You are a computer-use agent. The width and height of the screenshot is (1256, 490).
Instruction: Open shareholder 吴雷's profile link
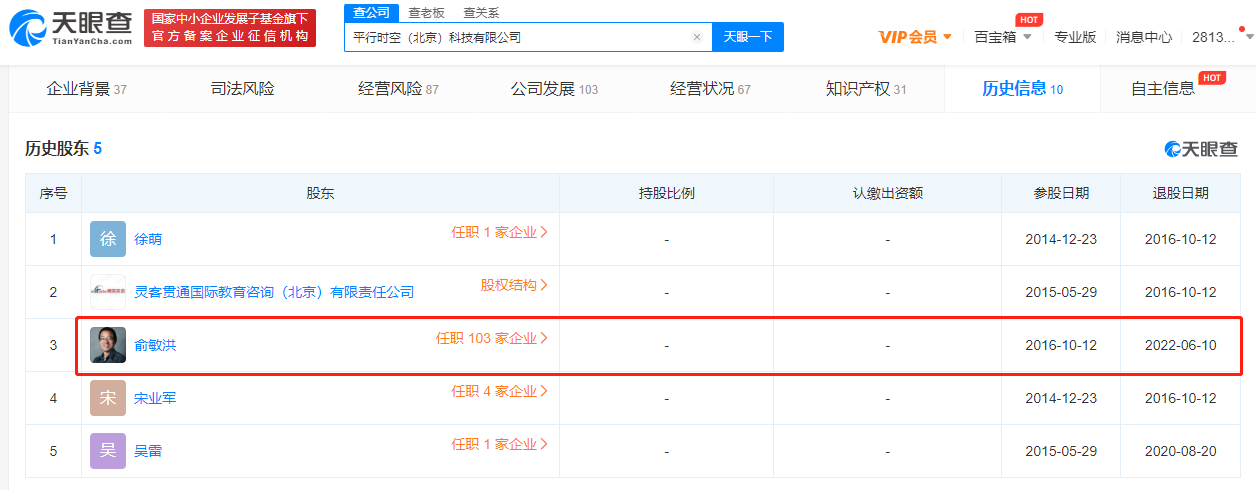148,452
